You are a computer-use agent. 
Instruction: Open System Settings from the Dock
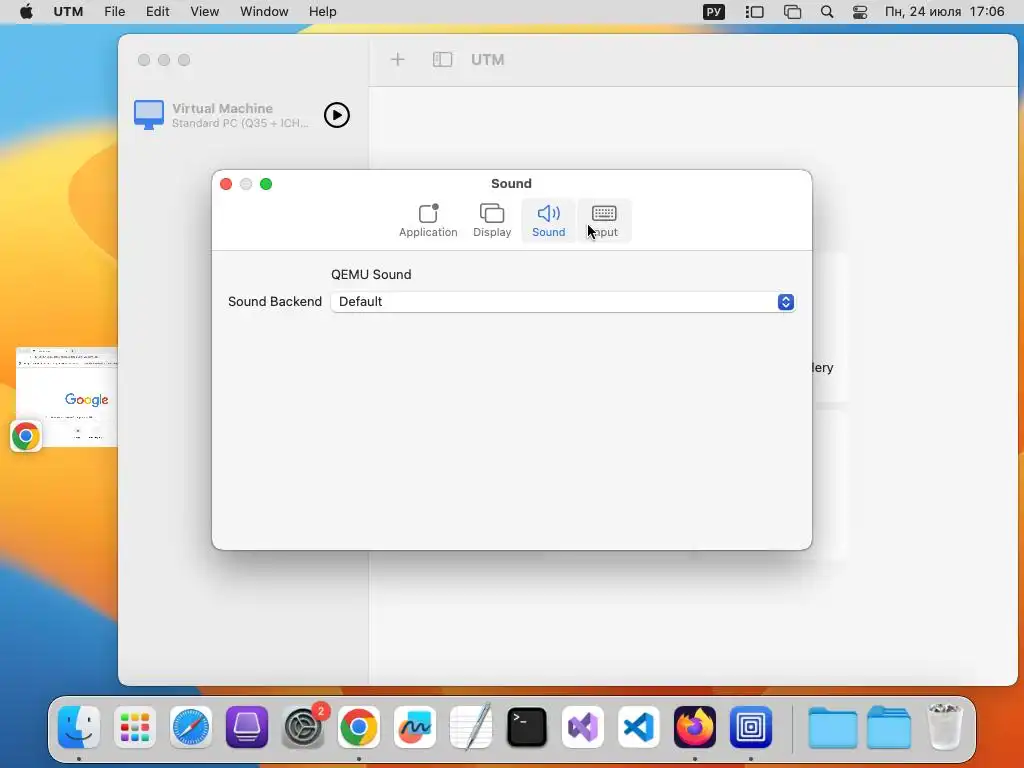click(303, 727)
